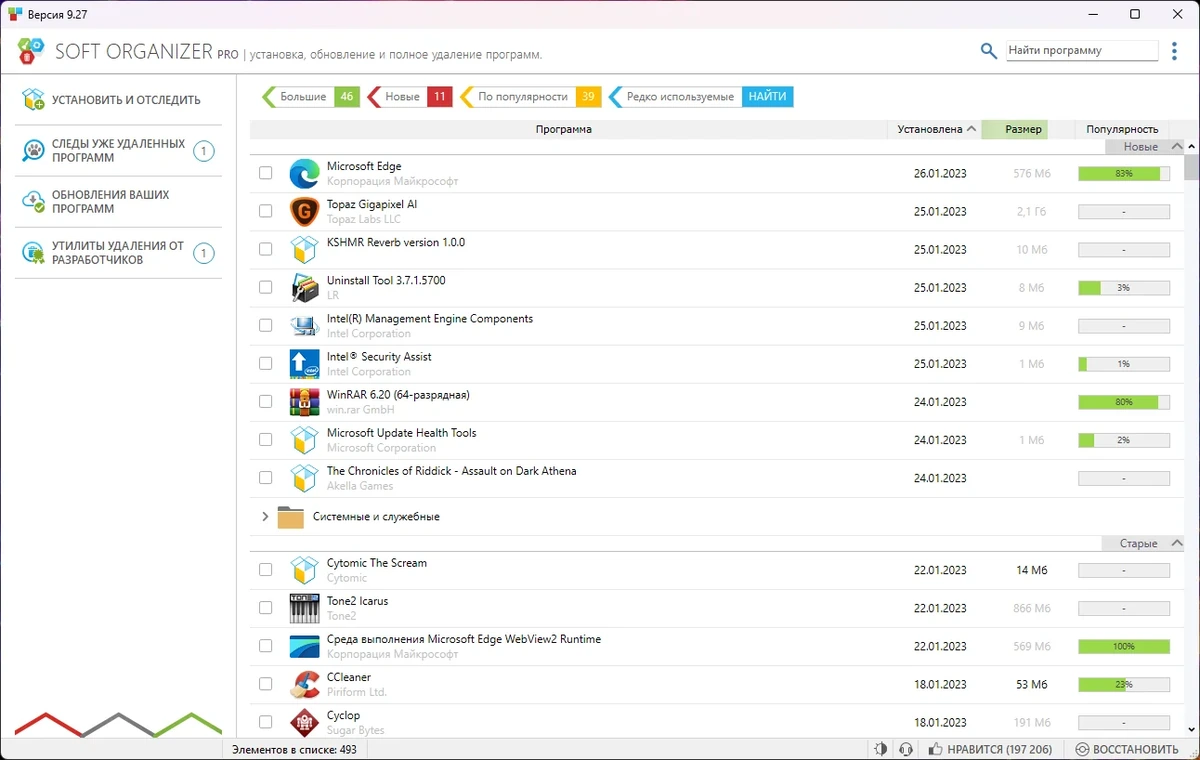Open Утилиты удаления от разработчиков
Screen dimensions: 1200x760
(118, 253)
